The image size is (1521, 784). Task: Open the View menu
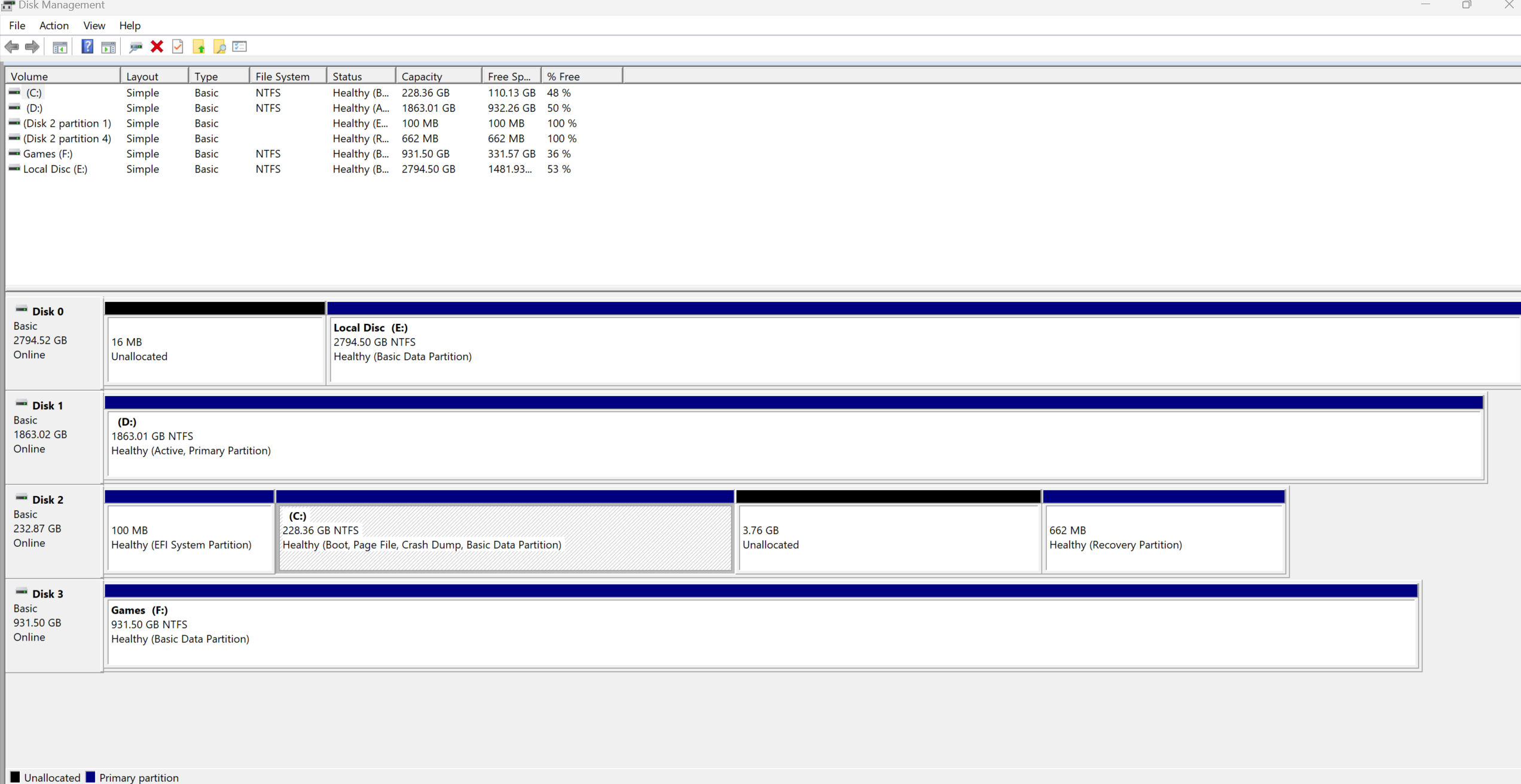tap(94, 25)
